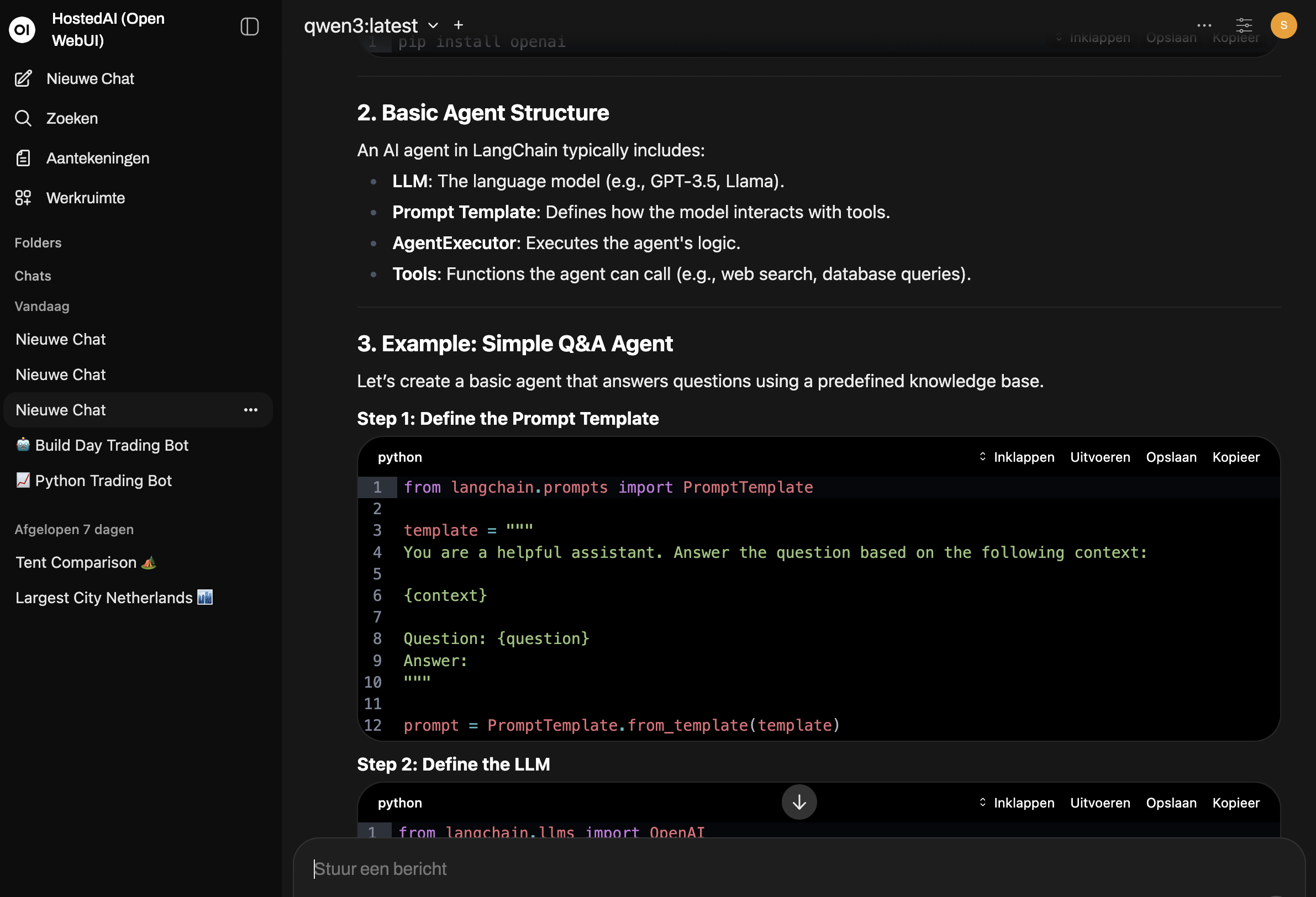1316x897 pixels.
Task: Toggle the Chats section
Action: 33,276
